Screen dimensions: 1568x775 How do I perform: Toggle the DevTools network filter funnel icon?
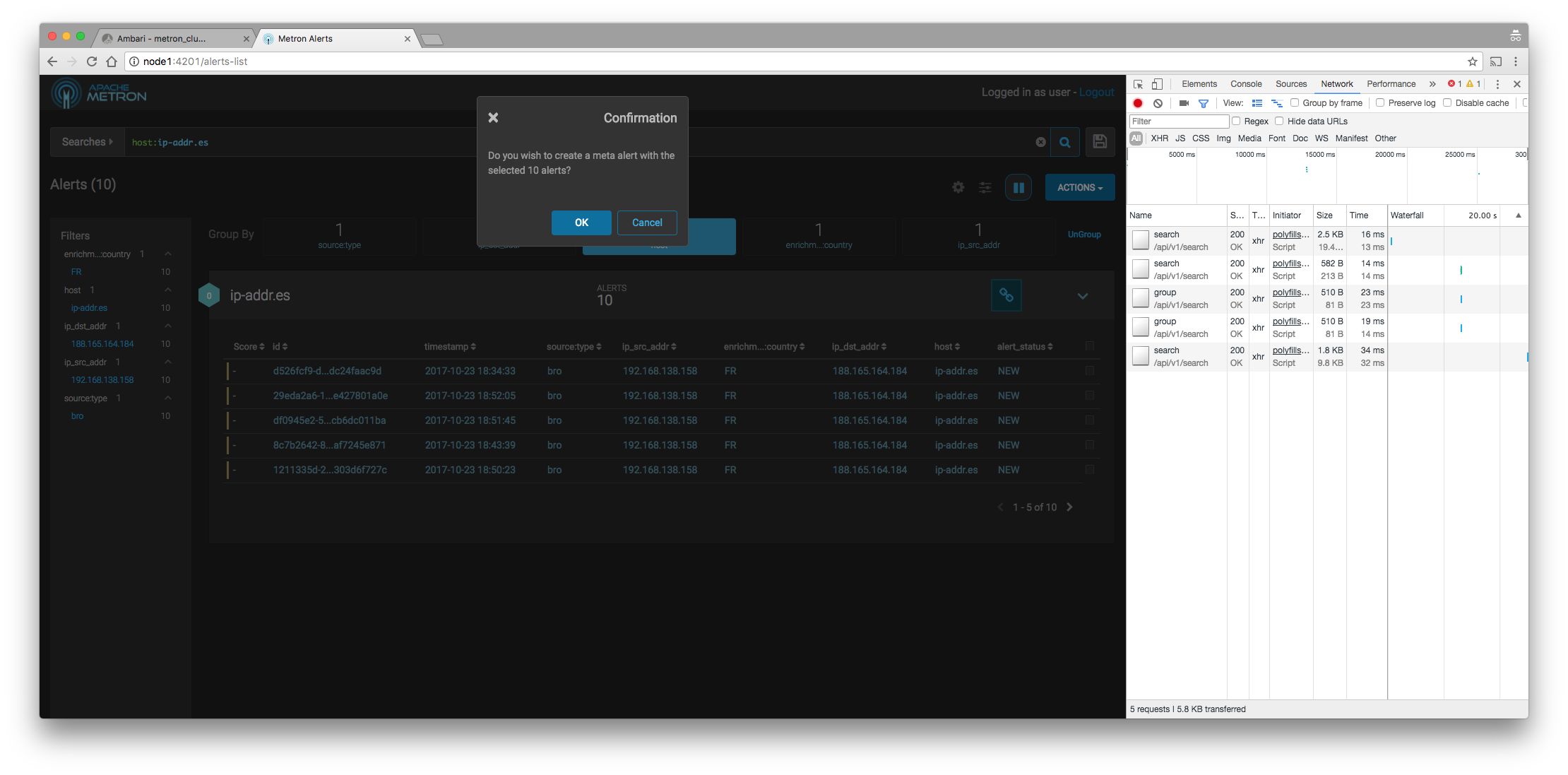1204,103
